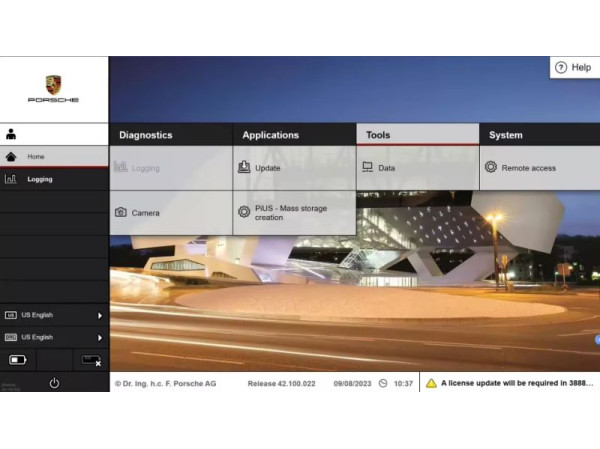This screenshot has width=600, height=449.
Task: Click the Update download icon
Action: pyautogui.click(x=244, y=168)
